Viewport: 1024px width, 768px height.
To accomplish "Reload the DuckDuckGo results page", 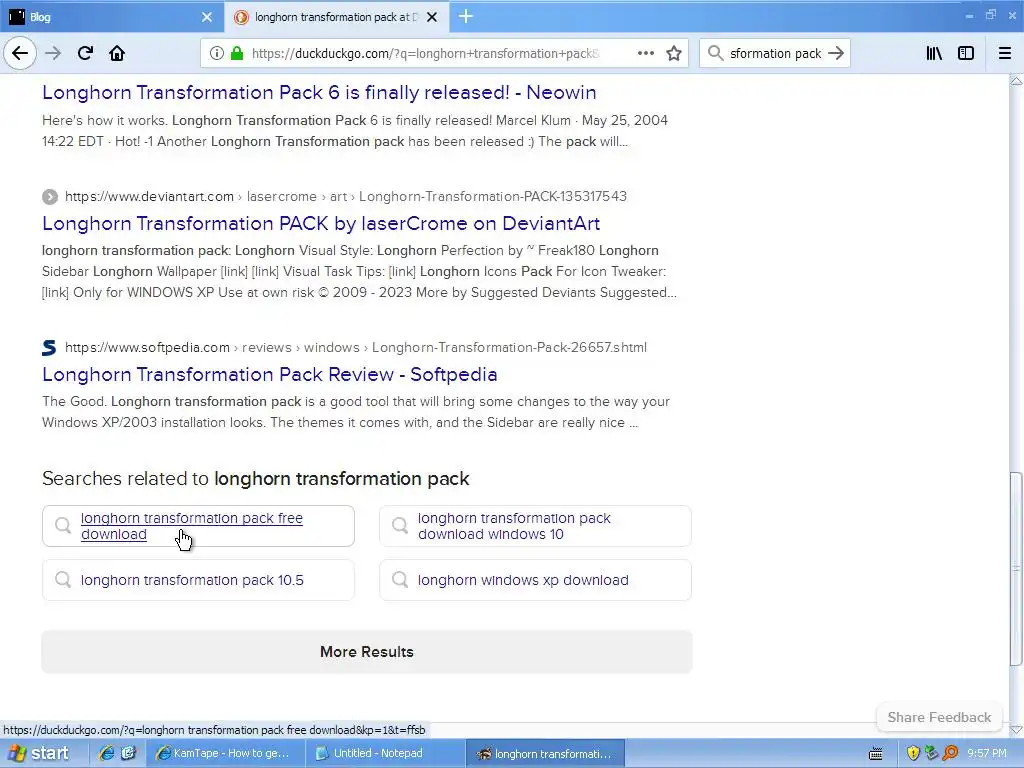I will [85, 53].
